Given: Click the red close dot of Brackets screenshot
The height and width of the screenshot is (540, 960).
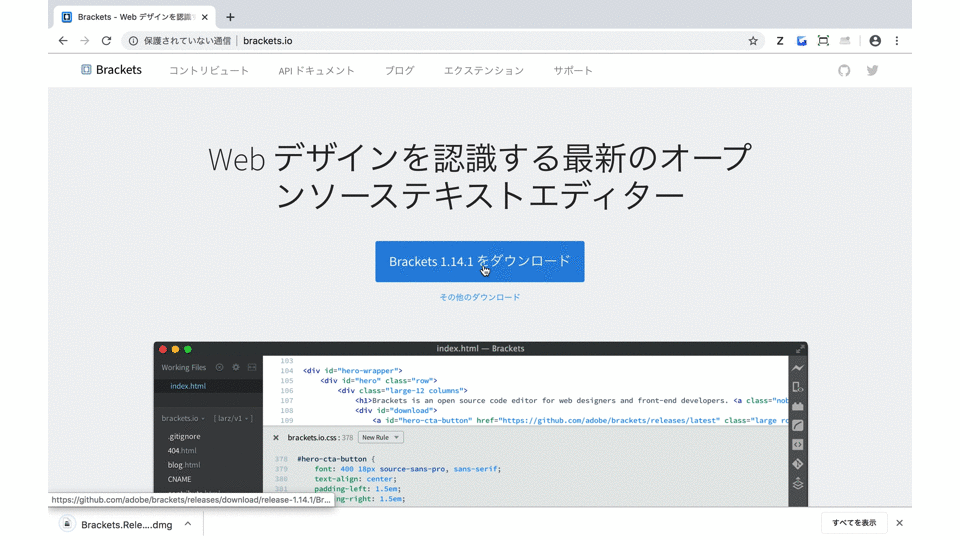Looking at the screenshot, I should coord(163,349).
